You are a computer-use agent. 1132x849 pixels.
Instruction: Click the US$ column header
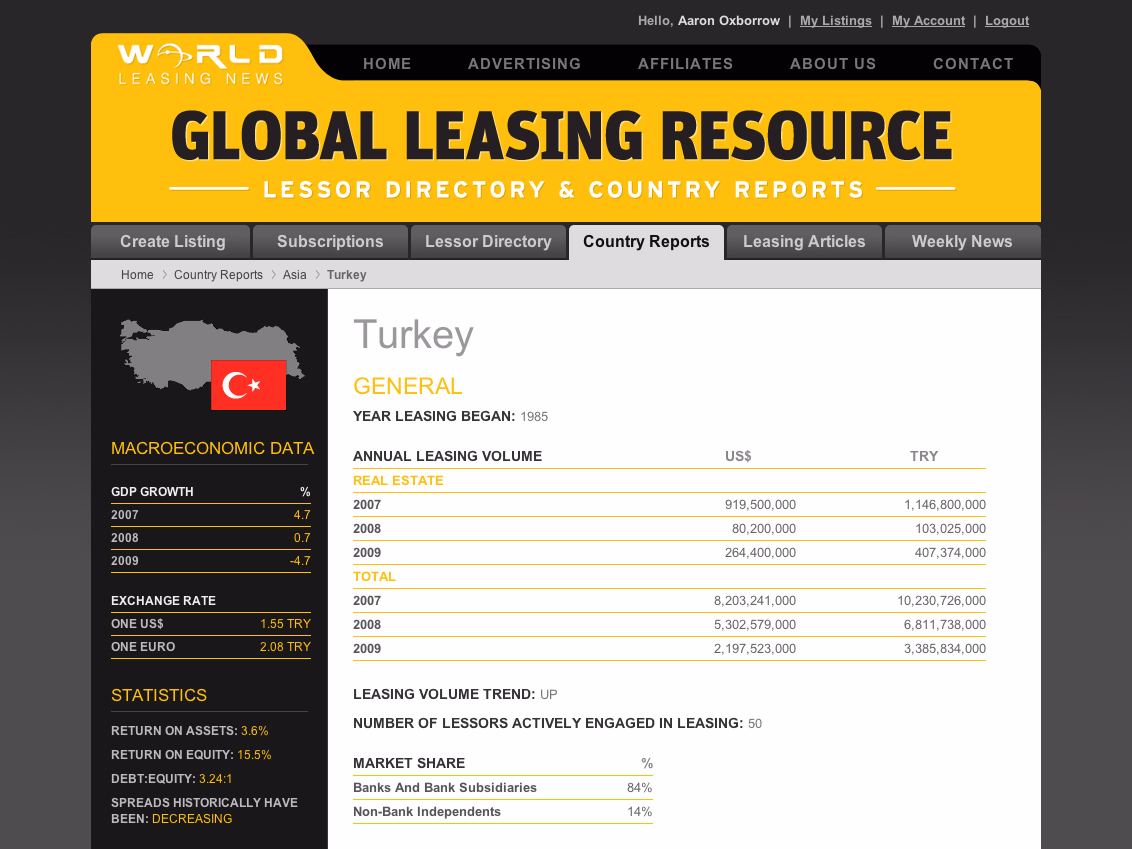(x=738, y=456)
